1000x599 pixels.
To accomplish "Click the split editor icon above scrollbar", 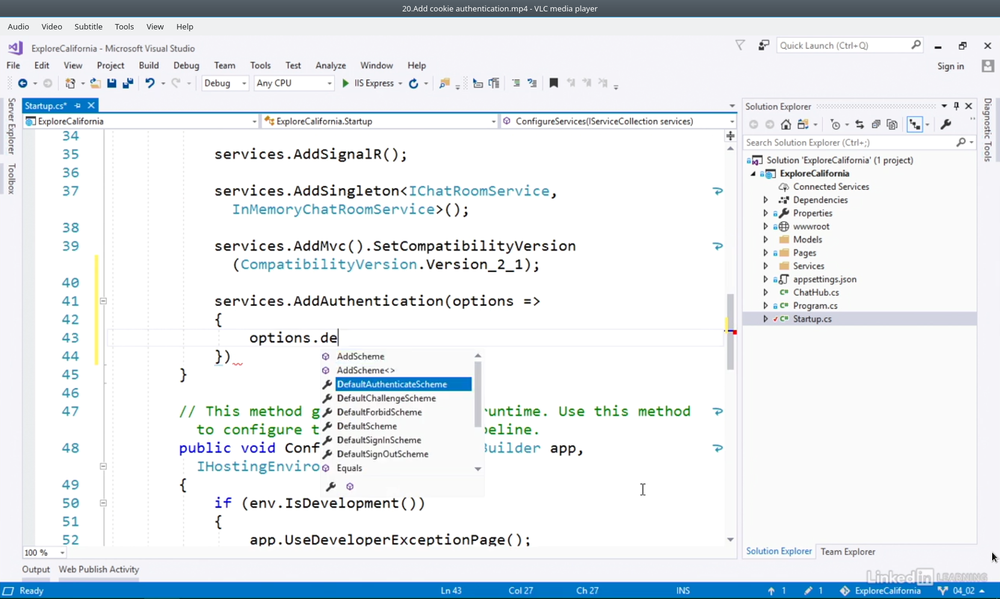I will coord(730,136).
